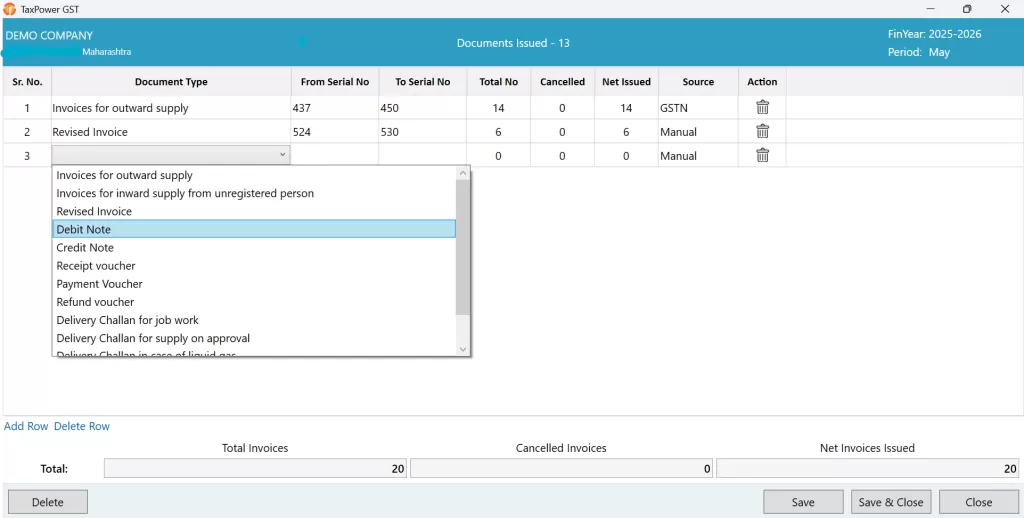Close the window with title bar X

click(x=1005, y=9)
